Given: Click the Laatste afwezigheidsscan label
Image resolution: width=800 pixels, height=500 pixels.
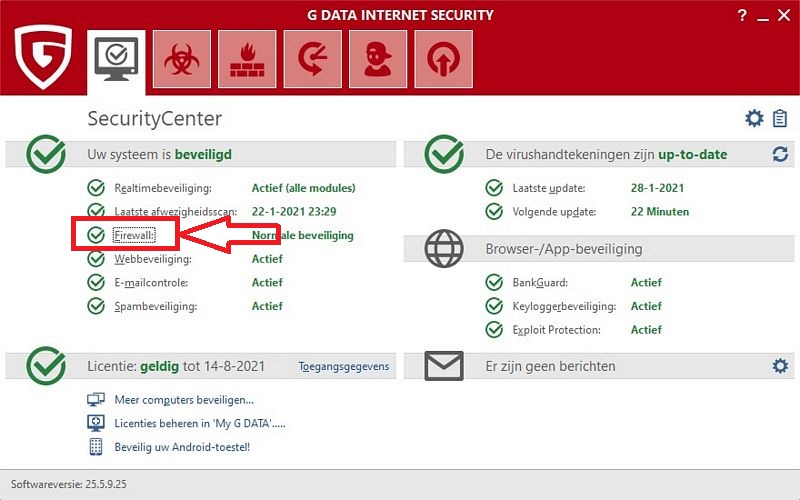Looking at the screenshot, I should [x=176, y=212].
